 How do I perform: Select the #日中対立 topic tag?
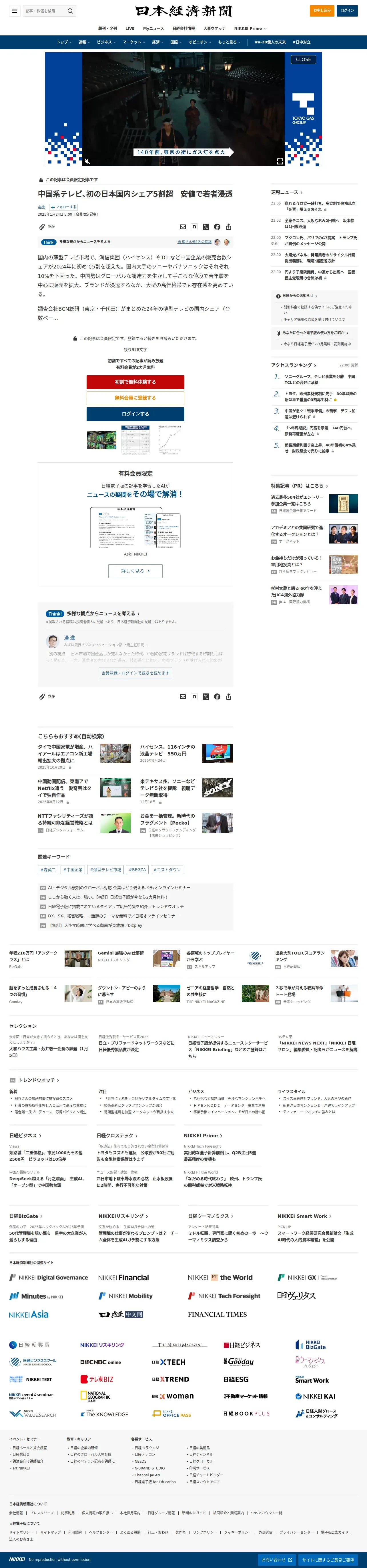[301, 42]
